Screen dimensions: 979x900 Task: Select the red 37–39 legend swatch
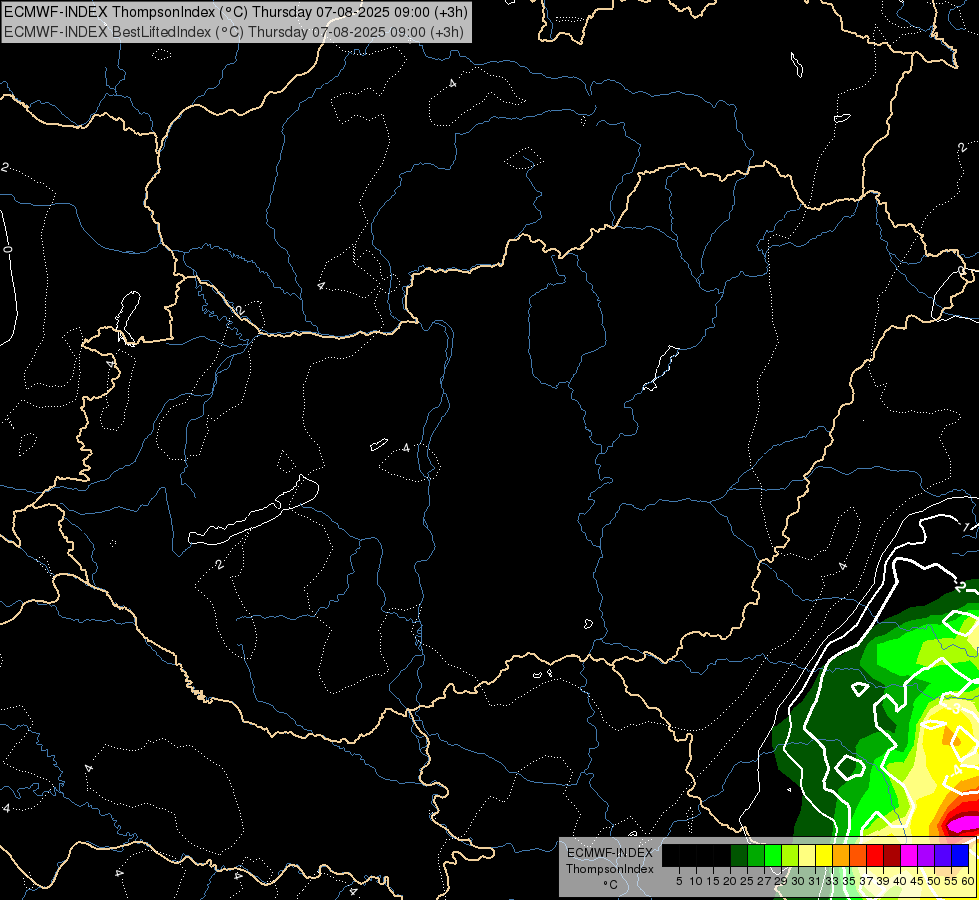click(875, 856)
